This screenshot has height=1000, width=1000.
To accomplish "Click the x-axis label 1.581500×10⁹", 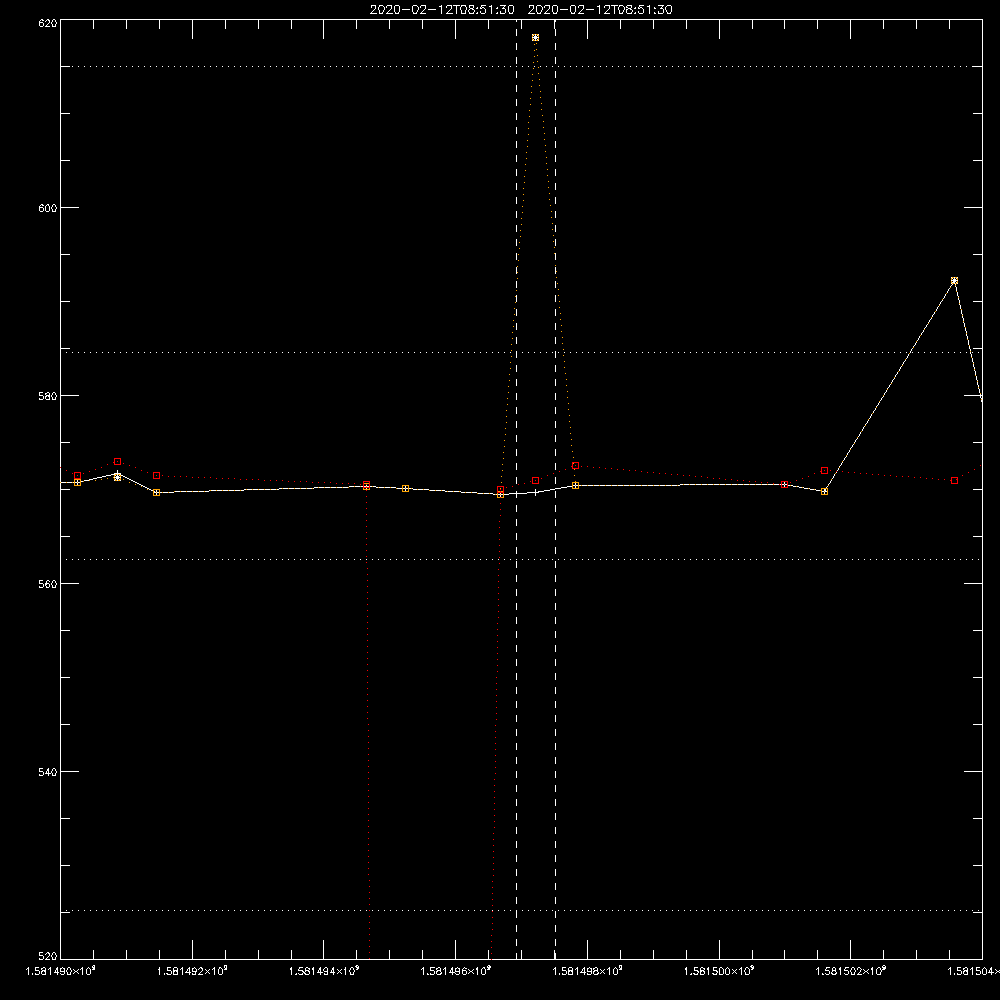I will pos(719,971).
